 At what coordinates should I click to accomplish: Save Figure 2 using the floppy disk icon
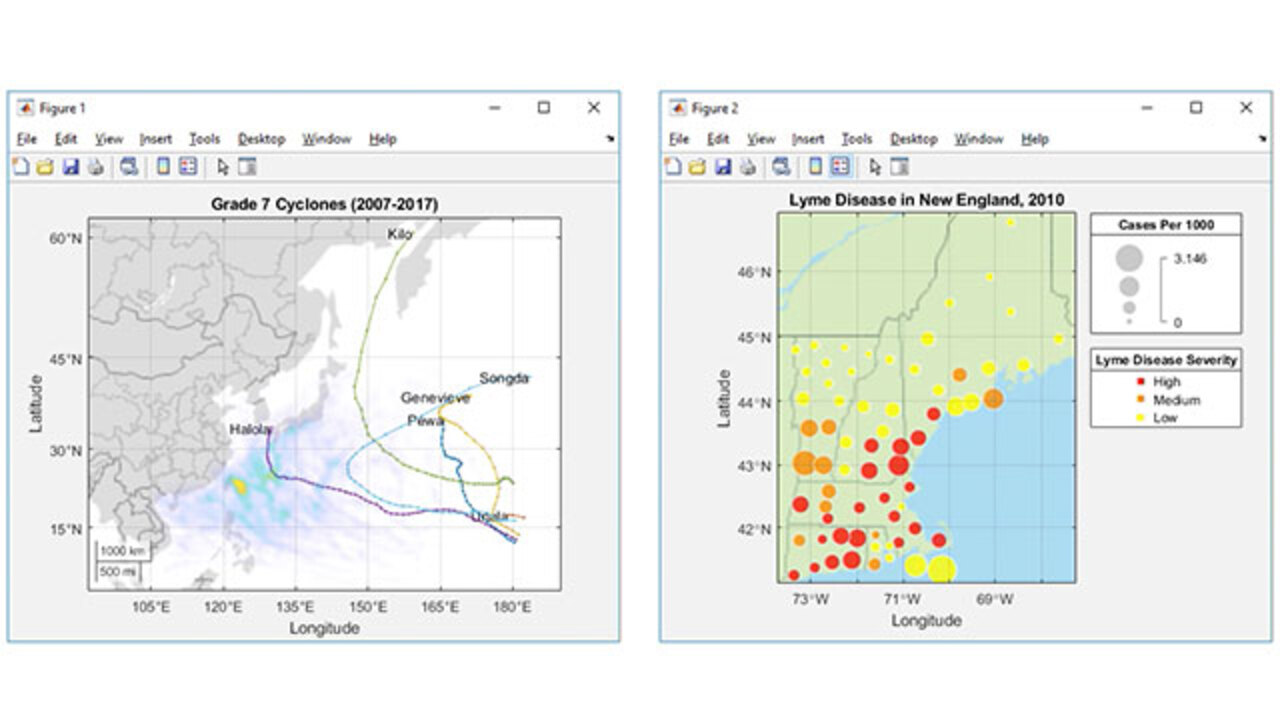(722, 167)
